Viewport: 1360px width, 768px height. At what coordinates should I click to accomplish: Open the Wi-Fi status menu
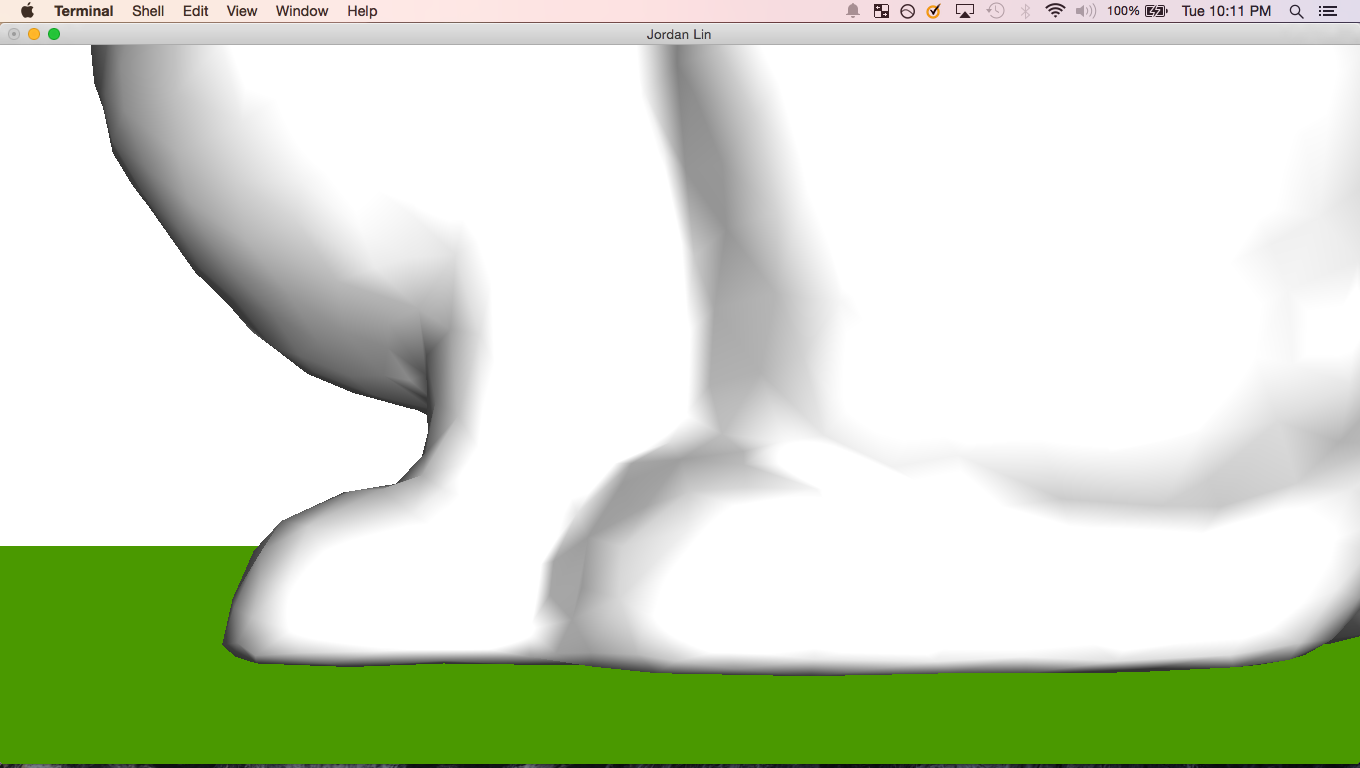(x=1055, y=11)
